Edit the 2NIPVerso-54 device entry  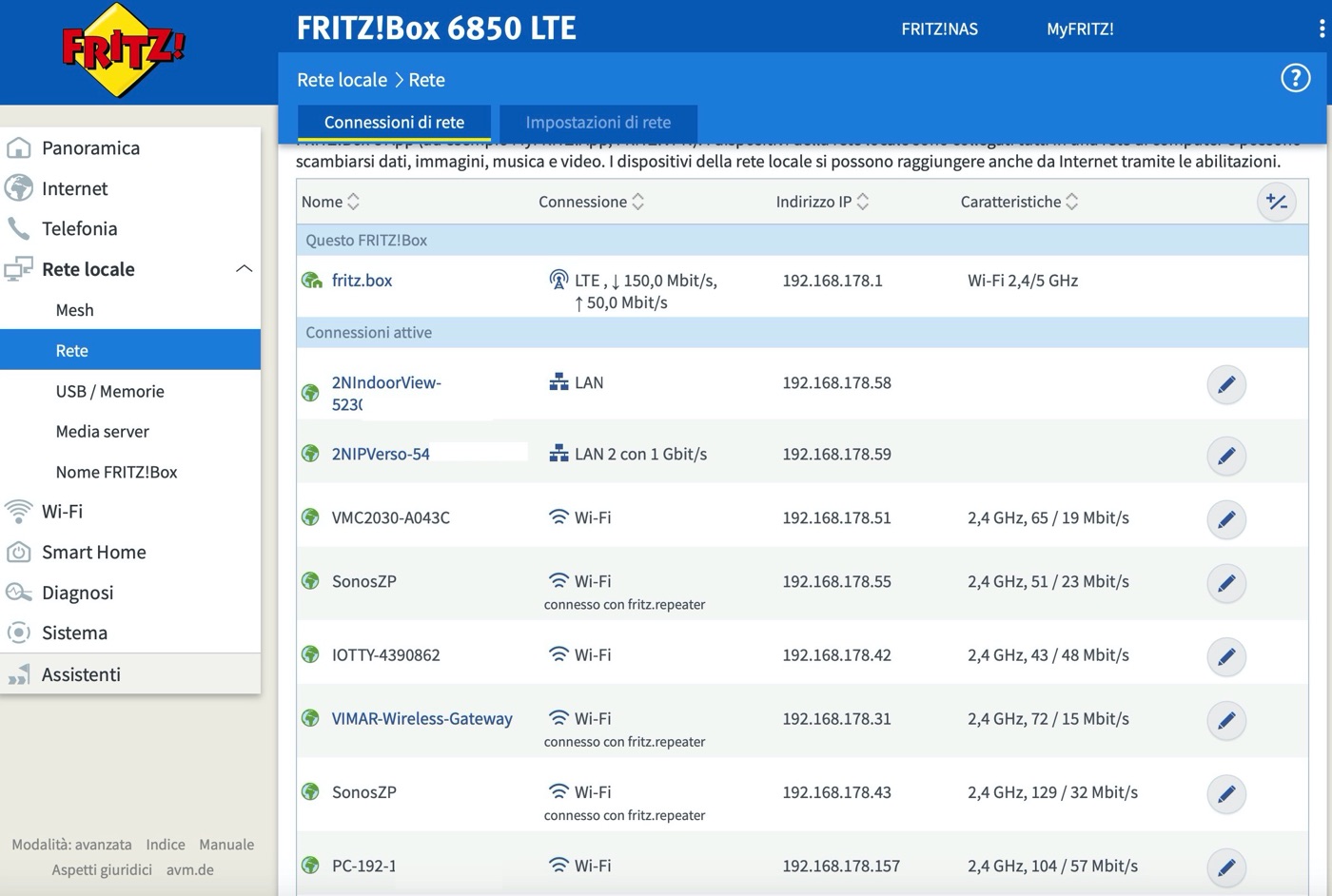1226,456
